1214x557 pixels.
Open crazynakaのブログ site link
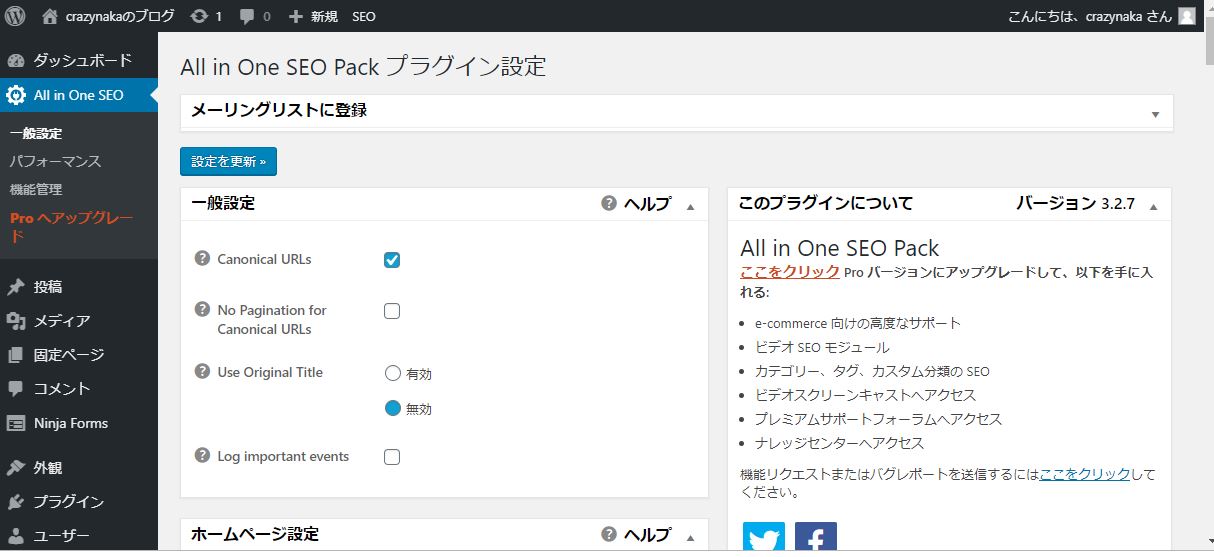click(x=120, y=17)
